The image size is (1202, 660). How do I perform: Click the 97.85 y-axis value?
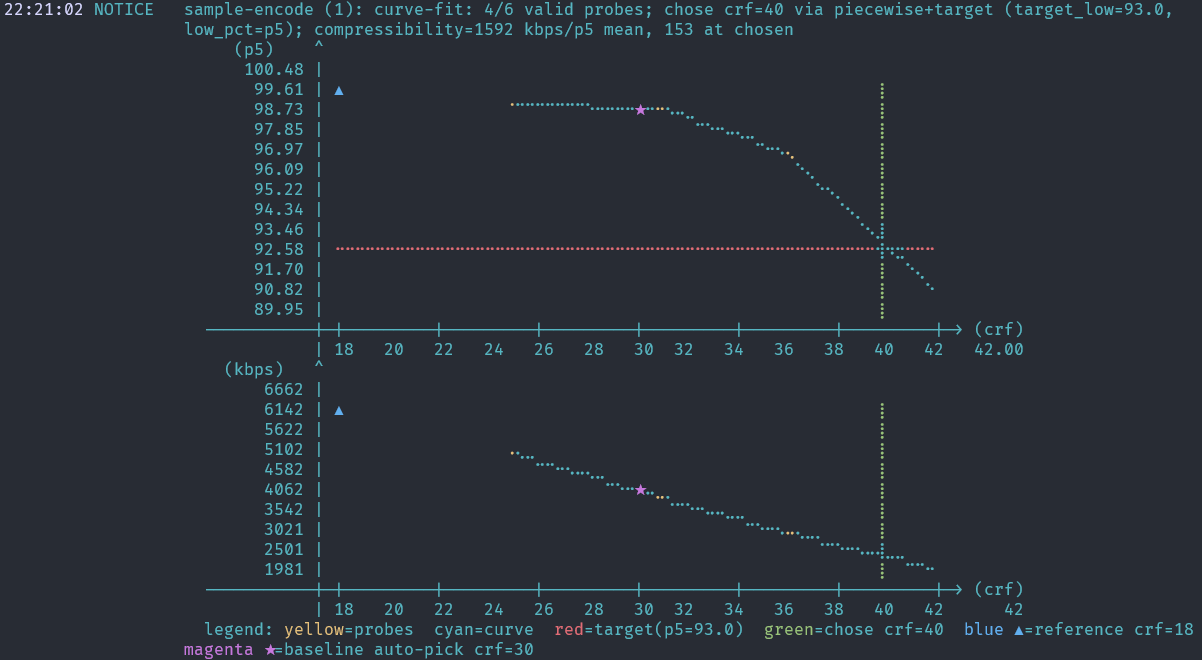(x=279, y=130)
